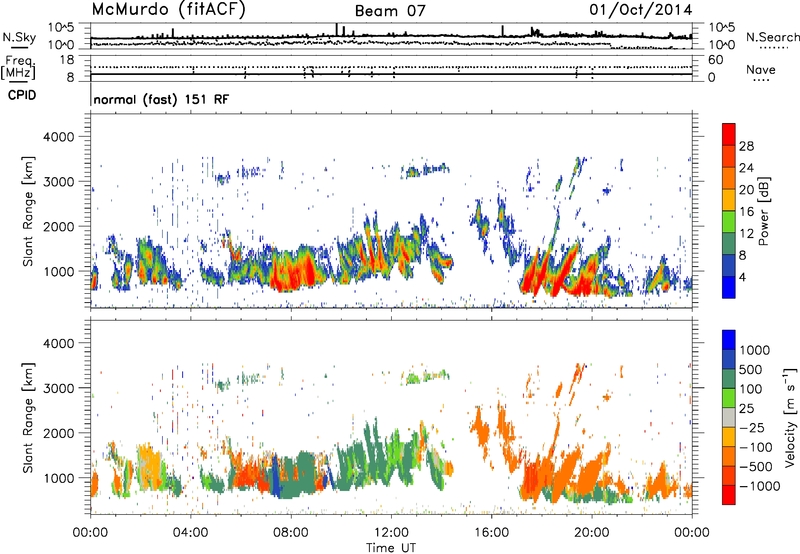Click the gray segment of the velocity colorbar
800x554 pixels.
(x=729, y=418)
